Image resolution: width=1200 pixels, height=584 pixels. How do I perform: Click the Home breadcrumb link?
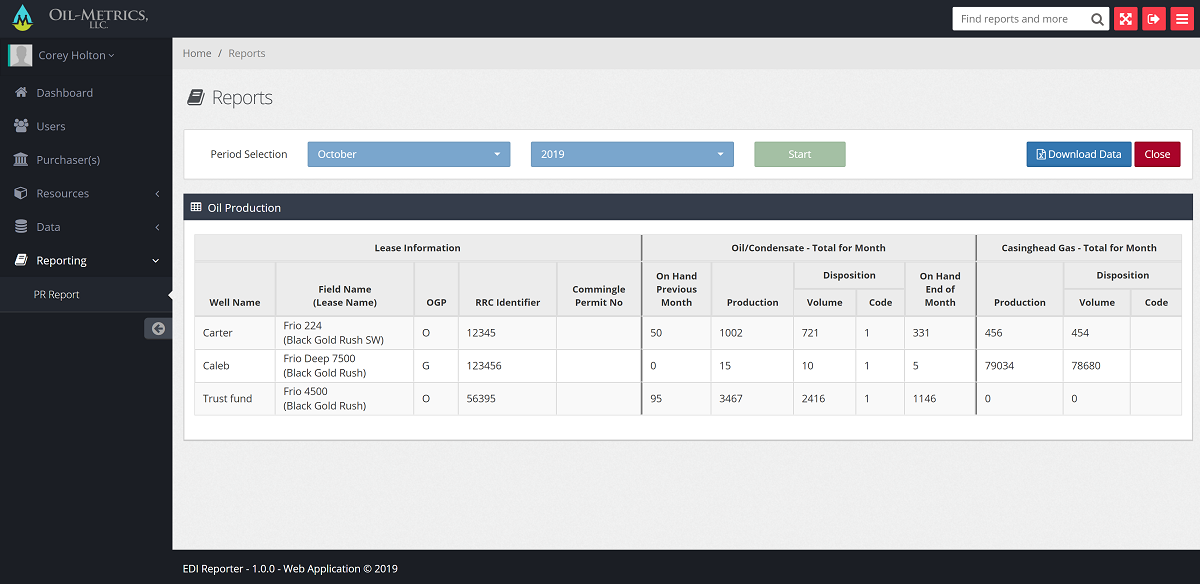coord(197,53)
